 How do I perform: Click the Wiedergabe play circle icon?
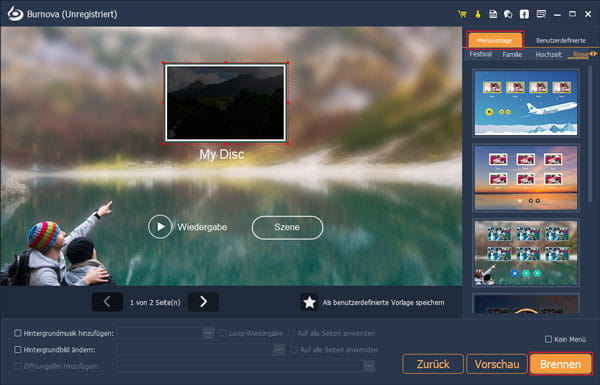[x=160, y=227]
